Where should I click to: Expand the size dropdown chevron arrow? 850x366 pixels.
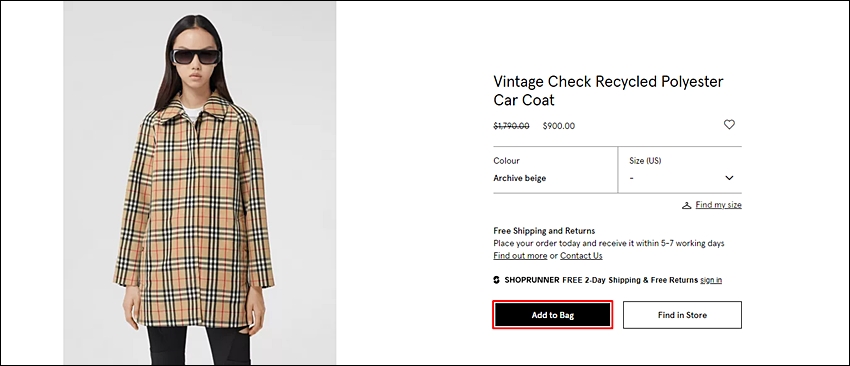coord(729,178)
